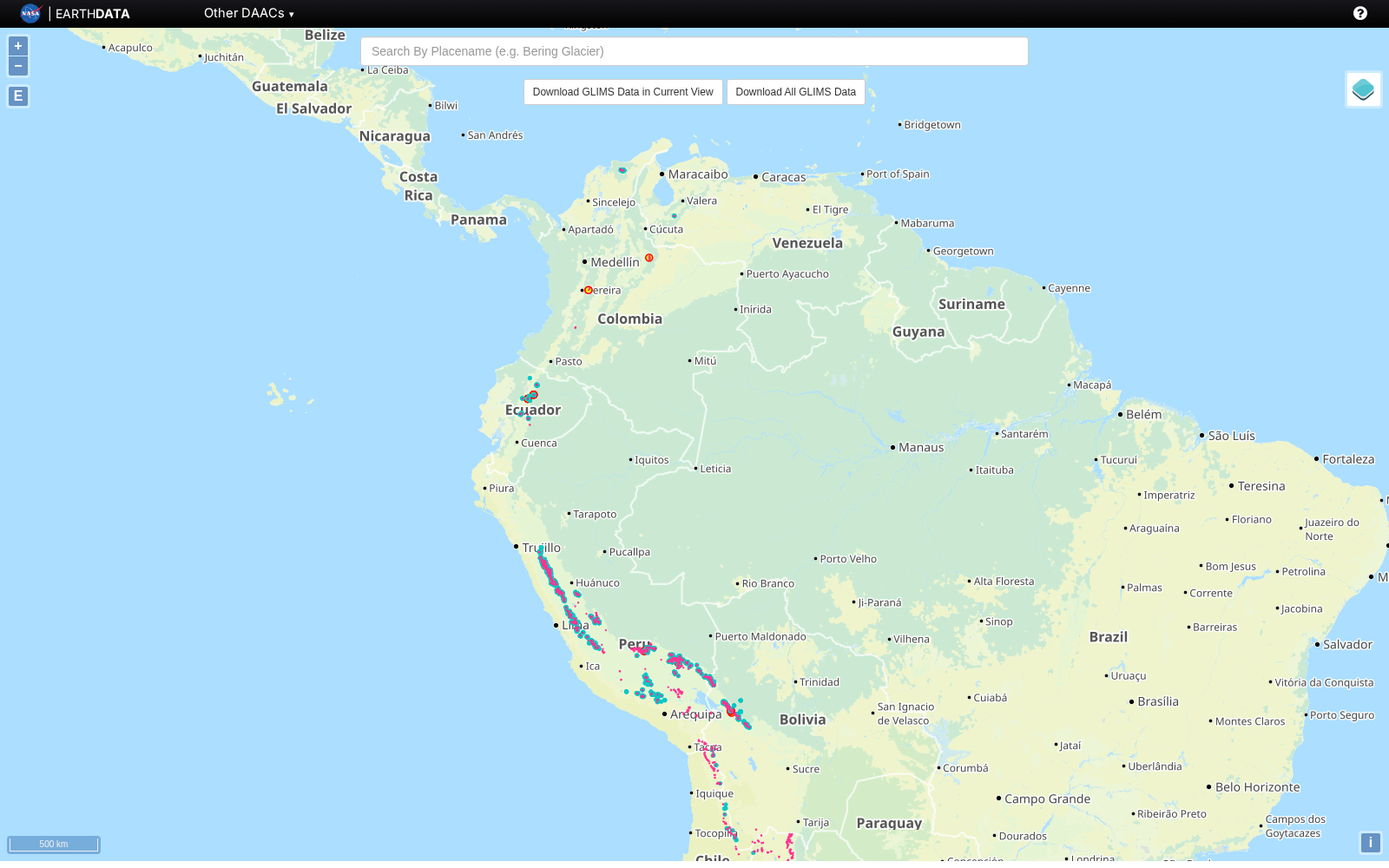Click the Belo Horizonte city label

[1257, 787]
